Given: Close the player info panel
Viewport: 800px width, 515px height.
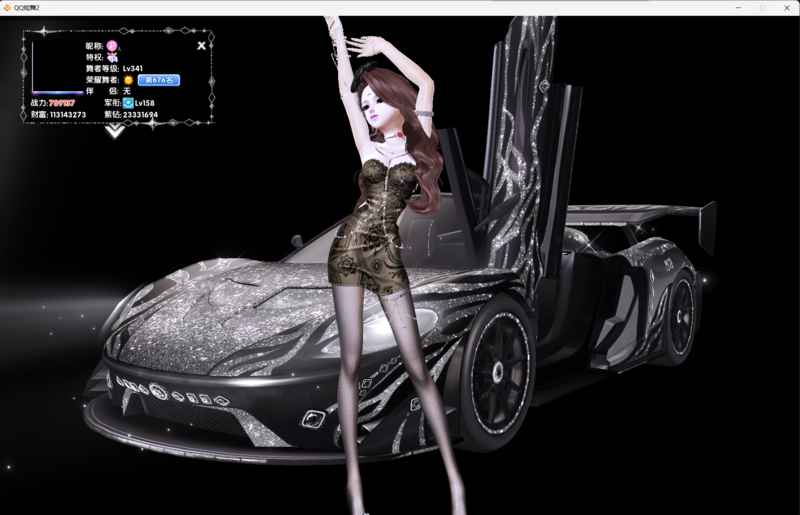Looking at the screenshot, I should point(202,46).
